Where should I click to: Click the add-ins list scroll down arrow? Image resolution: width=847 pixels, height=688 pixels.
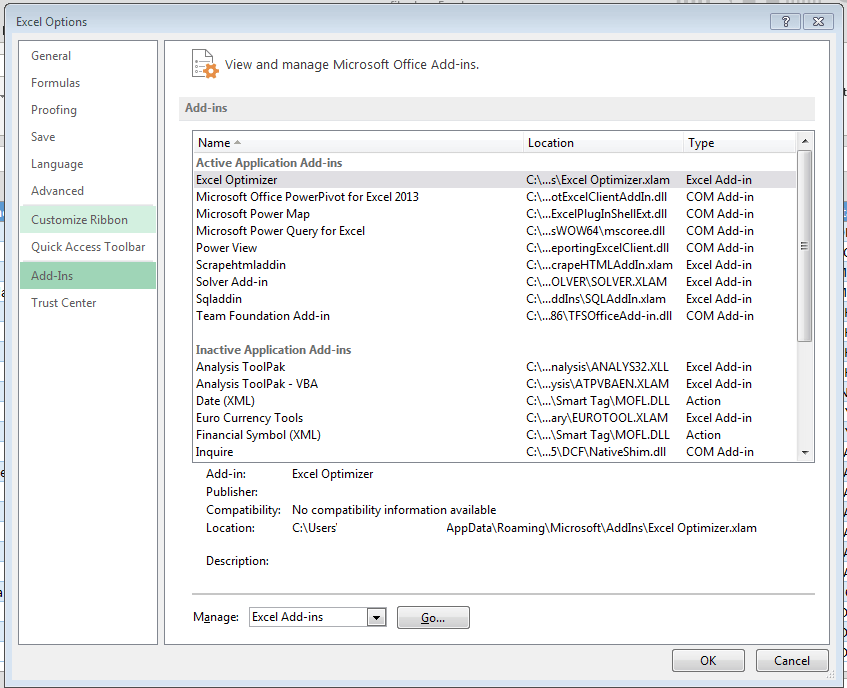click(x=805, y=453)
